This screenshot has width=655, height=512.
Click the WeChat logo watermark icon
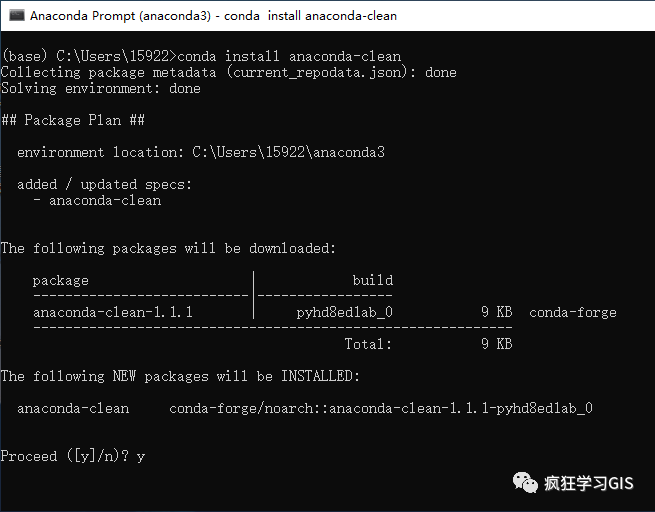(x=525, y=483)
